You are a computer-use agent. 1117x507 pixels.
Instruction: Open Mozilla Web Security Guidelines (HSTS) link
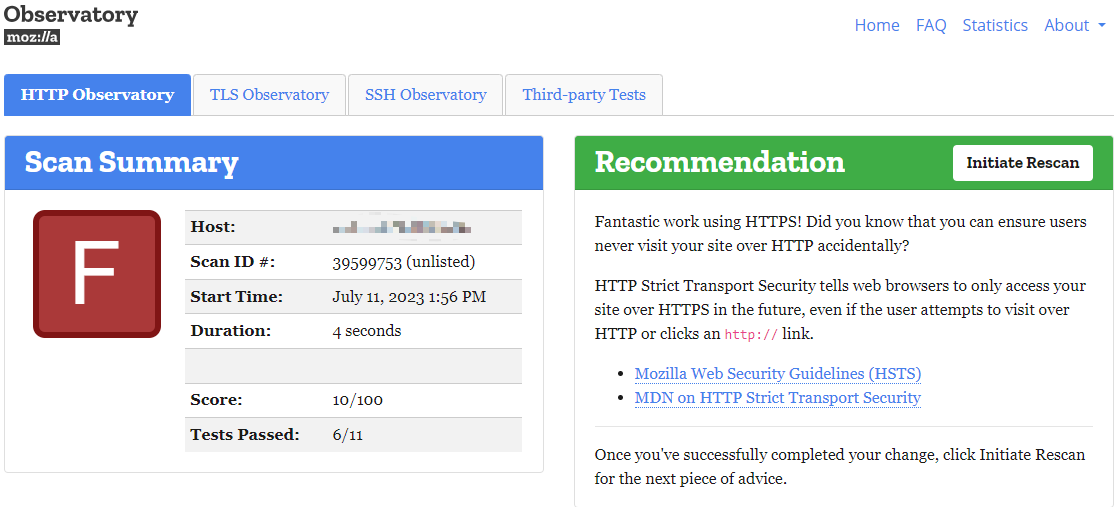pyautogui.click(x=778, y=374)
